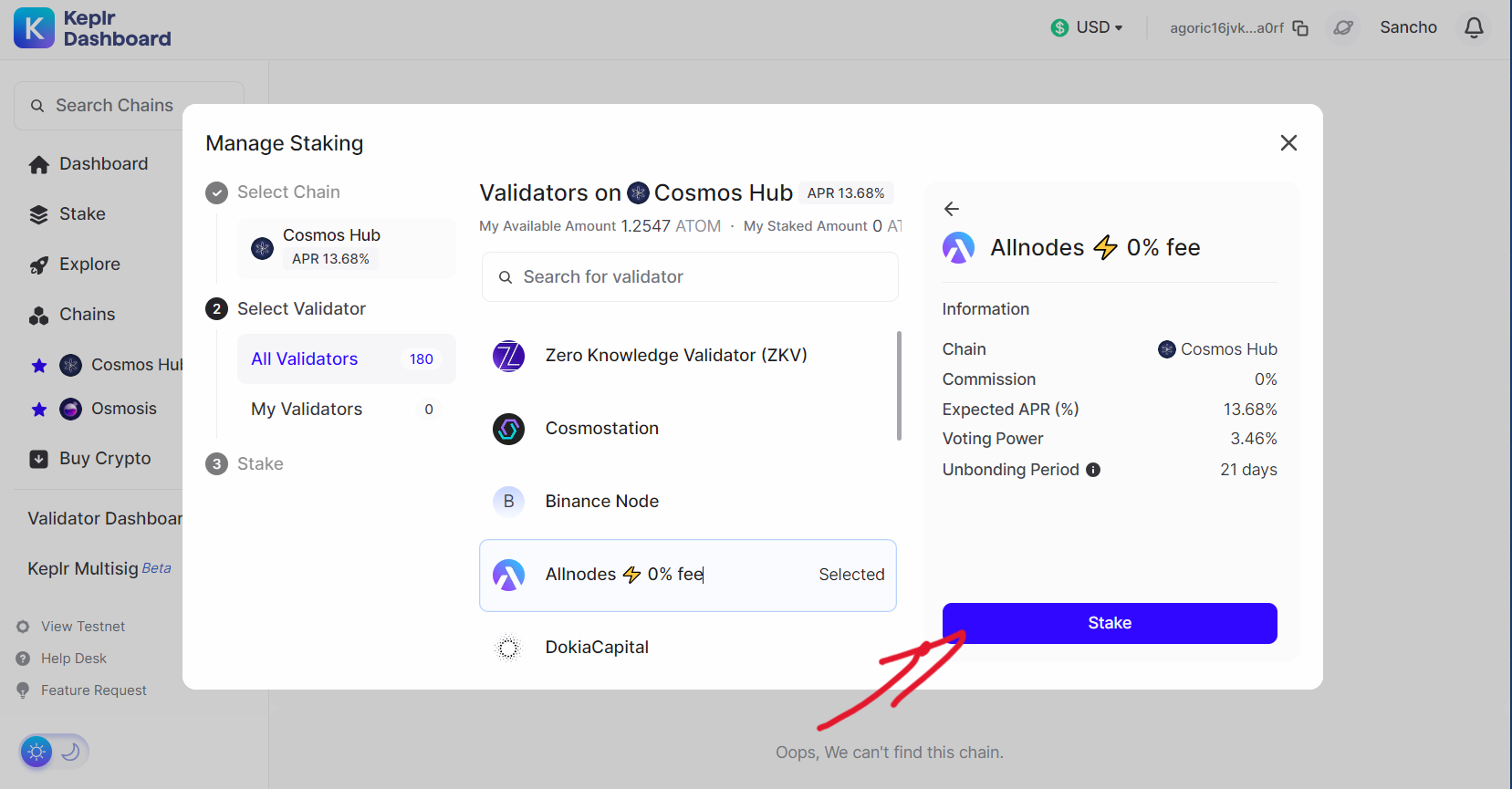
Task: Switch to dark theme moon icon
Action: (71, 752)
